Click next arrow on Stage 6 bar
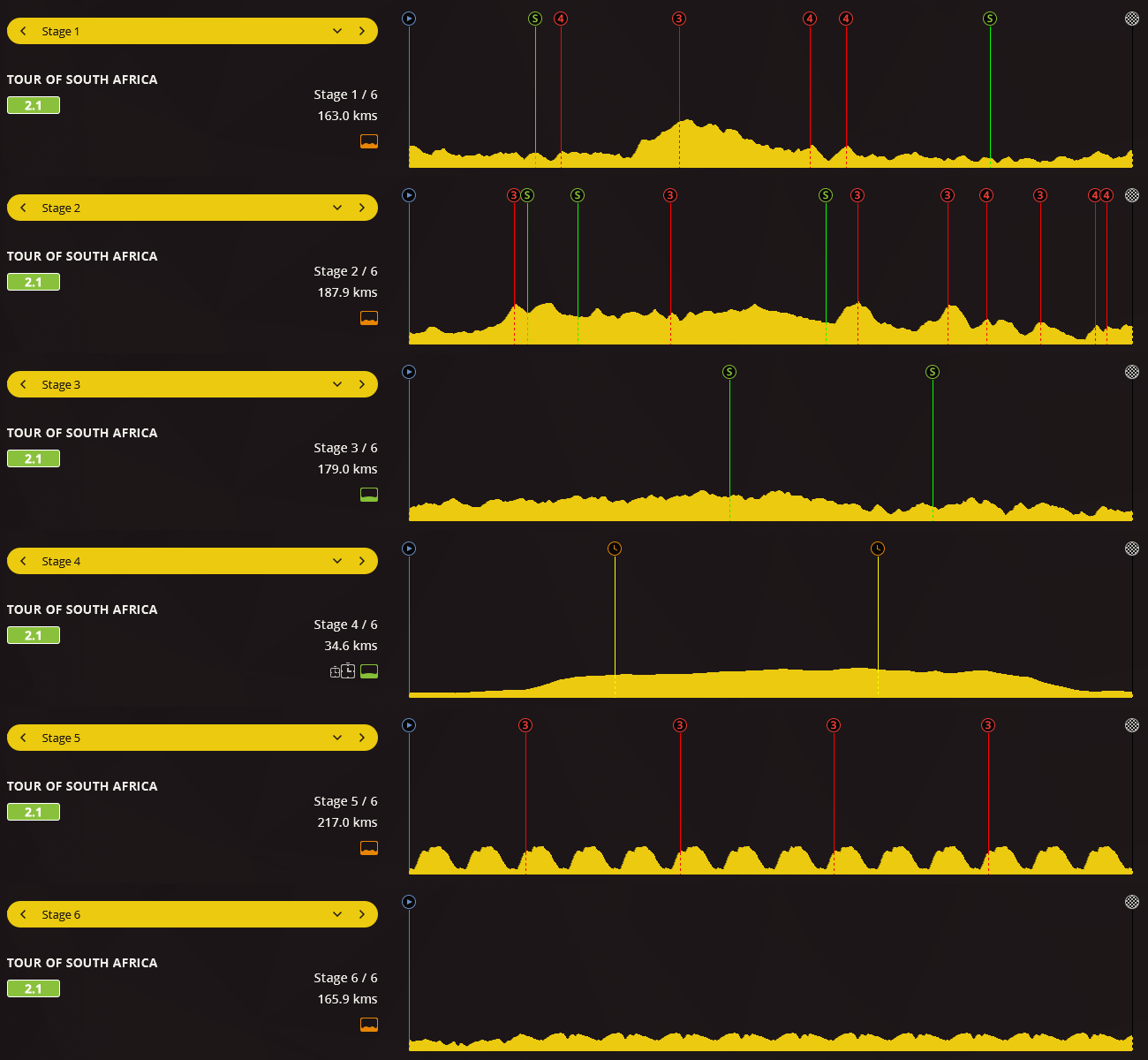The height and width of the screenshot is (1060, 1148). tap(362, 914)
